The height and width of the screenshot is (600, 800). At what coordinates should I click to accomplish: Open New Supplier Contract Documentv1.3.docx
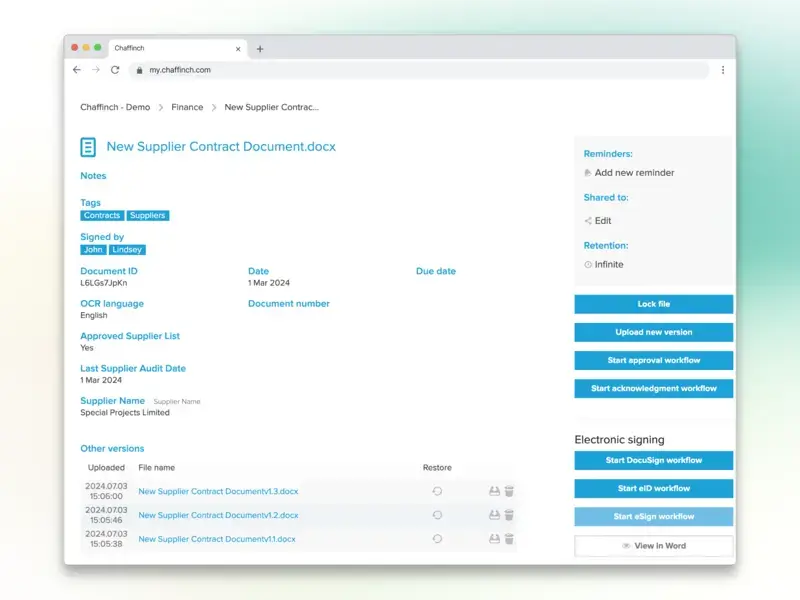click(x=218, y=491)
